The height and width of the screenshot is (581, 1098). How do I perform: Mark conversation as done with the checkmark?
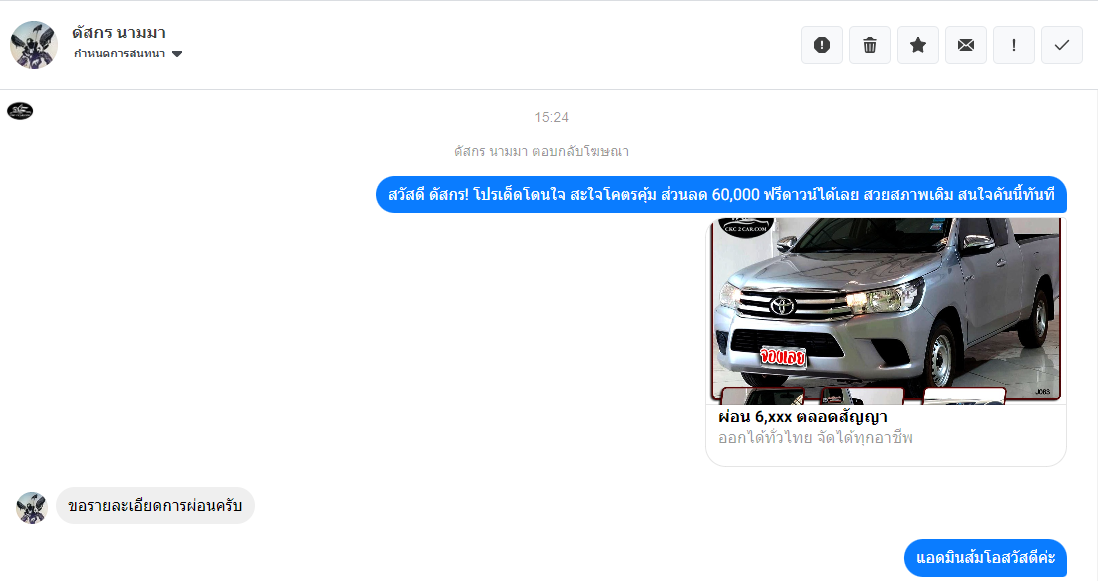point(1062,45)
